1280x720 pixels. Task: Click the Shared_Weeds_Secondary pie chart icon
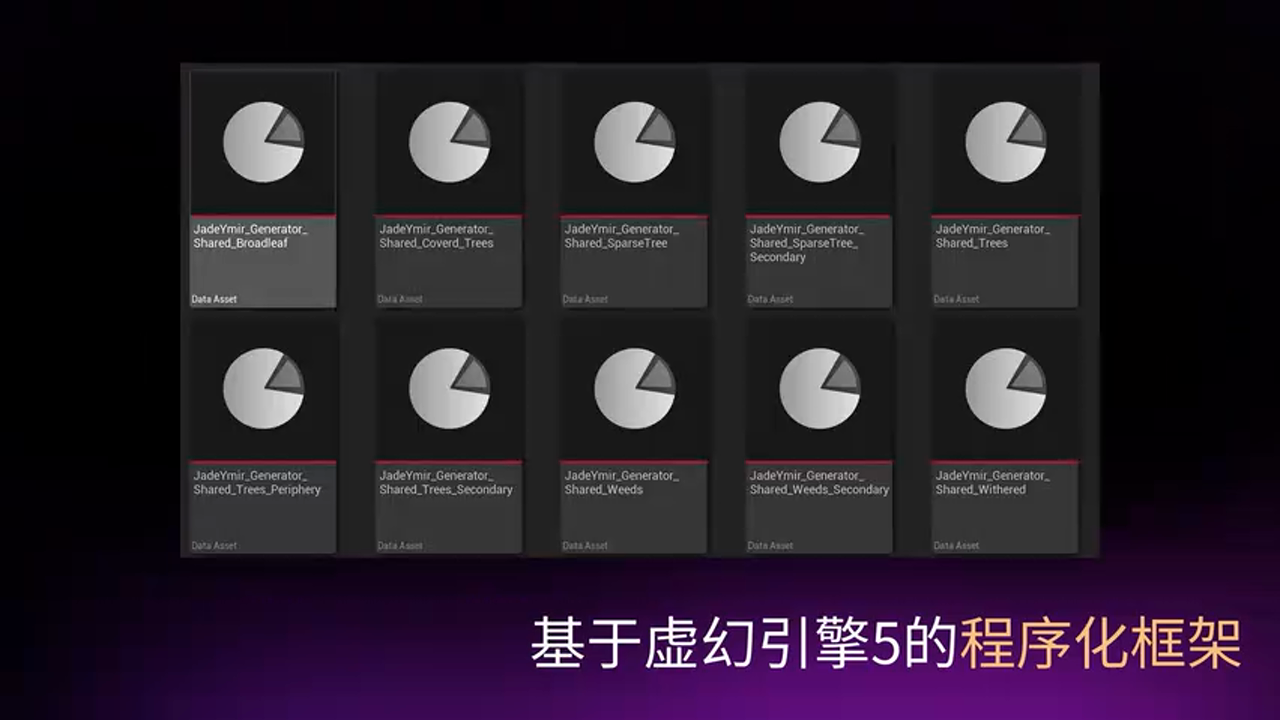(x=819, y=389)
